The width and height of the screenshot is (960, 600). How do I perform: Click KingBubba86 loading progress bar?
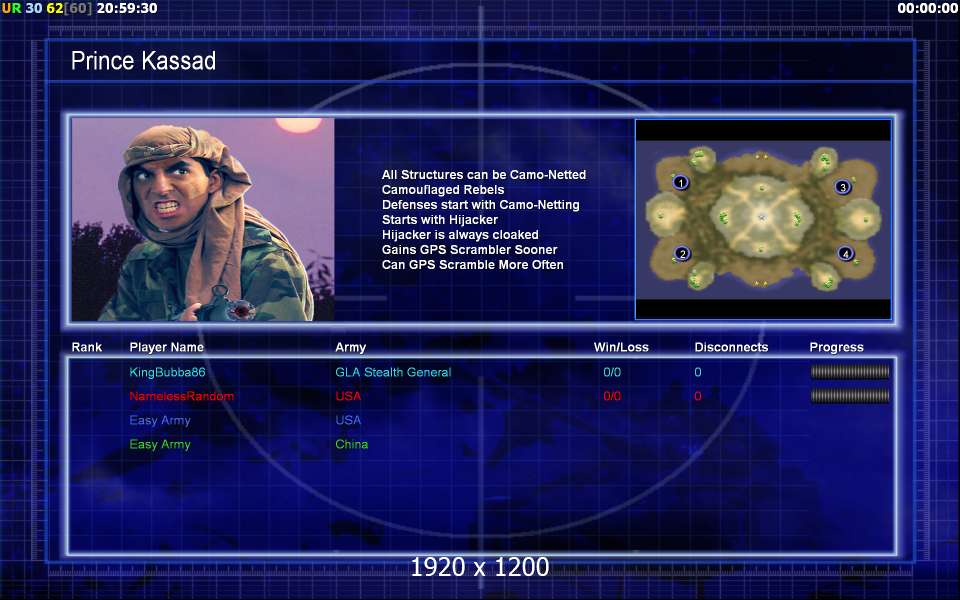point(850,372)
